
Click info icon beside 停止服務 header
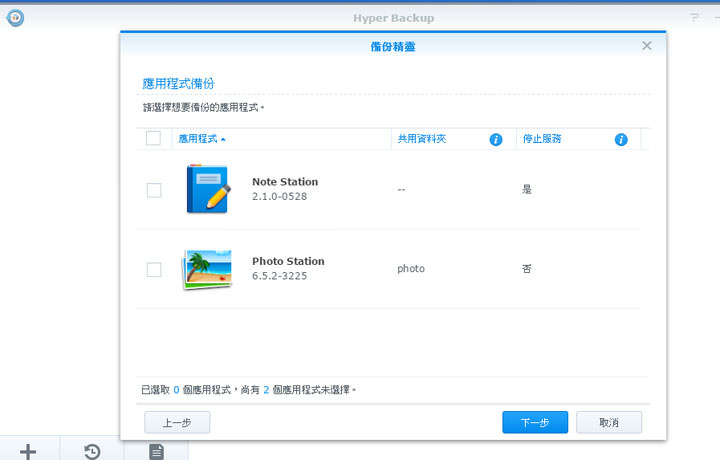(x=621, y=139)
